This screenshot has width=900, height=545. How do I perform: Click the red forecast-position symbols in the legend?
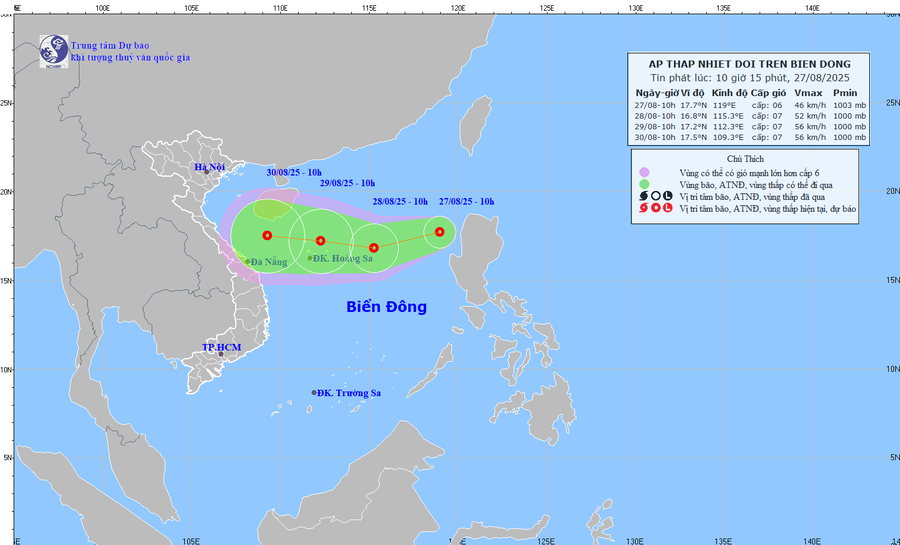[655, 209]
